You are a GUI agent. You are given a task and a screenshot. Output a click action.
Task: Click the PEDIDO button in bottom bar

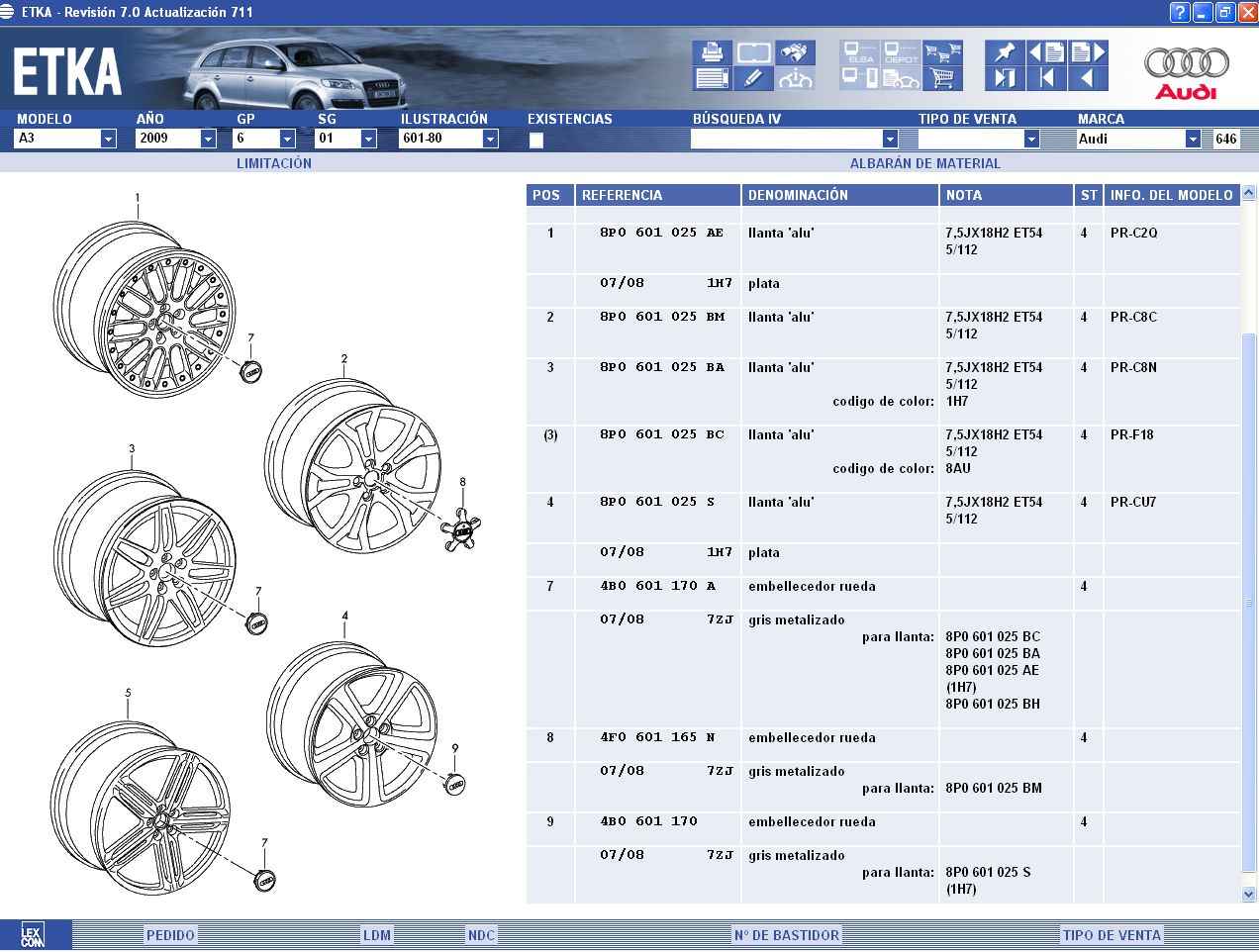(170, 935)
